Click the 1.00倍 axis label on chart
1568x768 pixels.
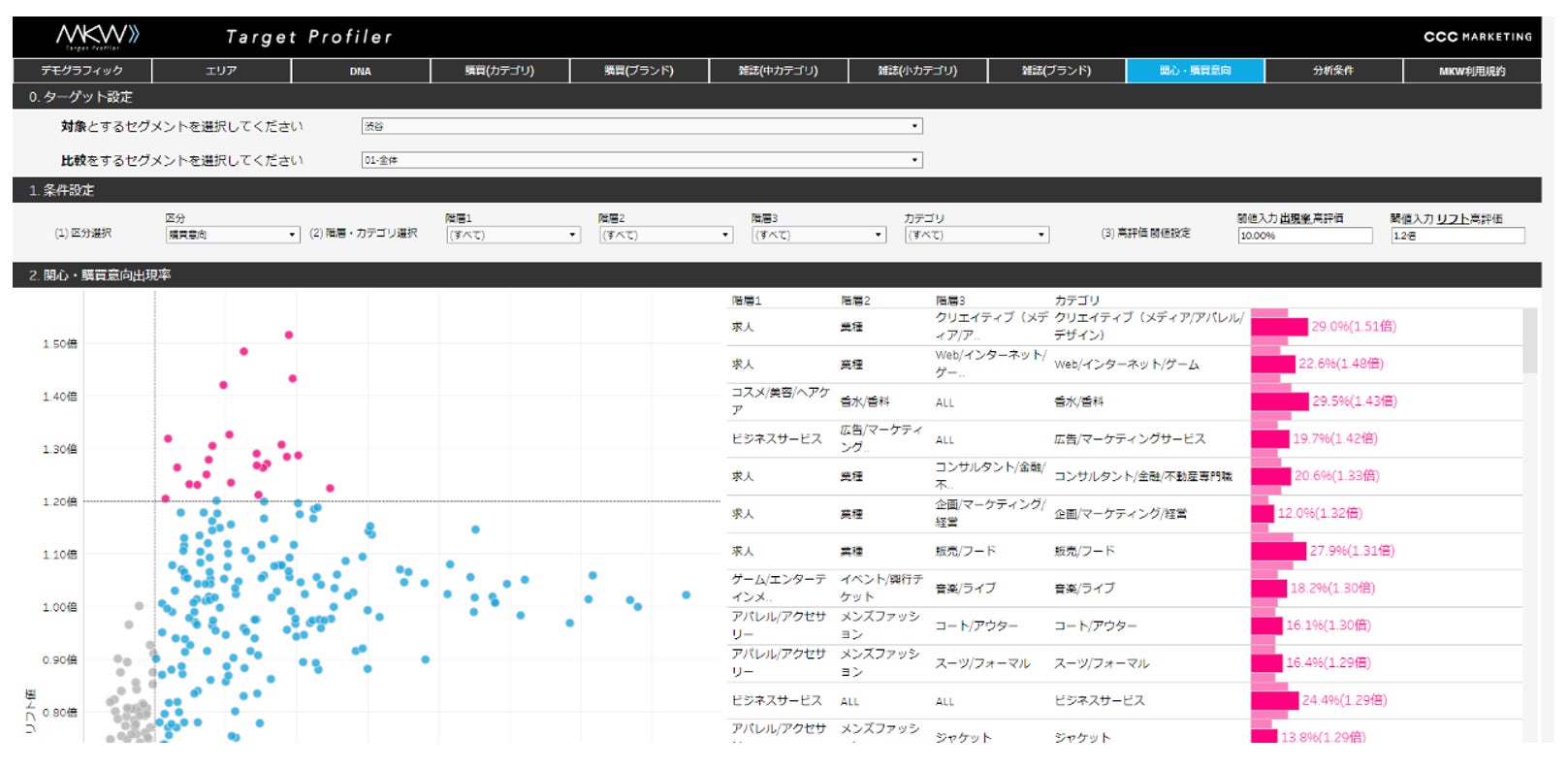pos(60,608)
